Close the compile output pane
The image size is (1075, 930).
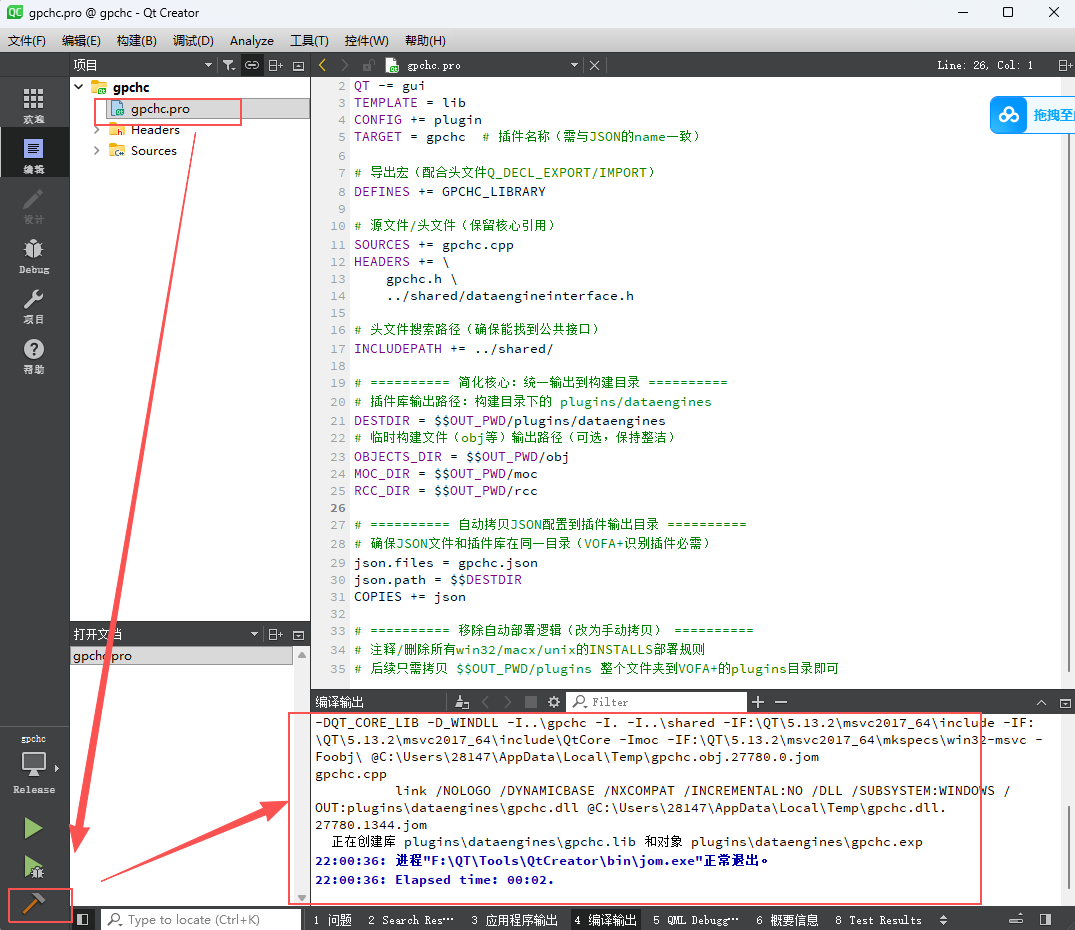(x=1065, y=702)
